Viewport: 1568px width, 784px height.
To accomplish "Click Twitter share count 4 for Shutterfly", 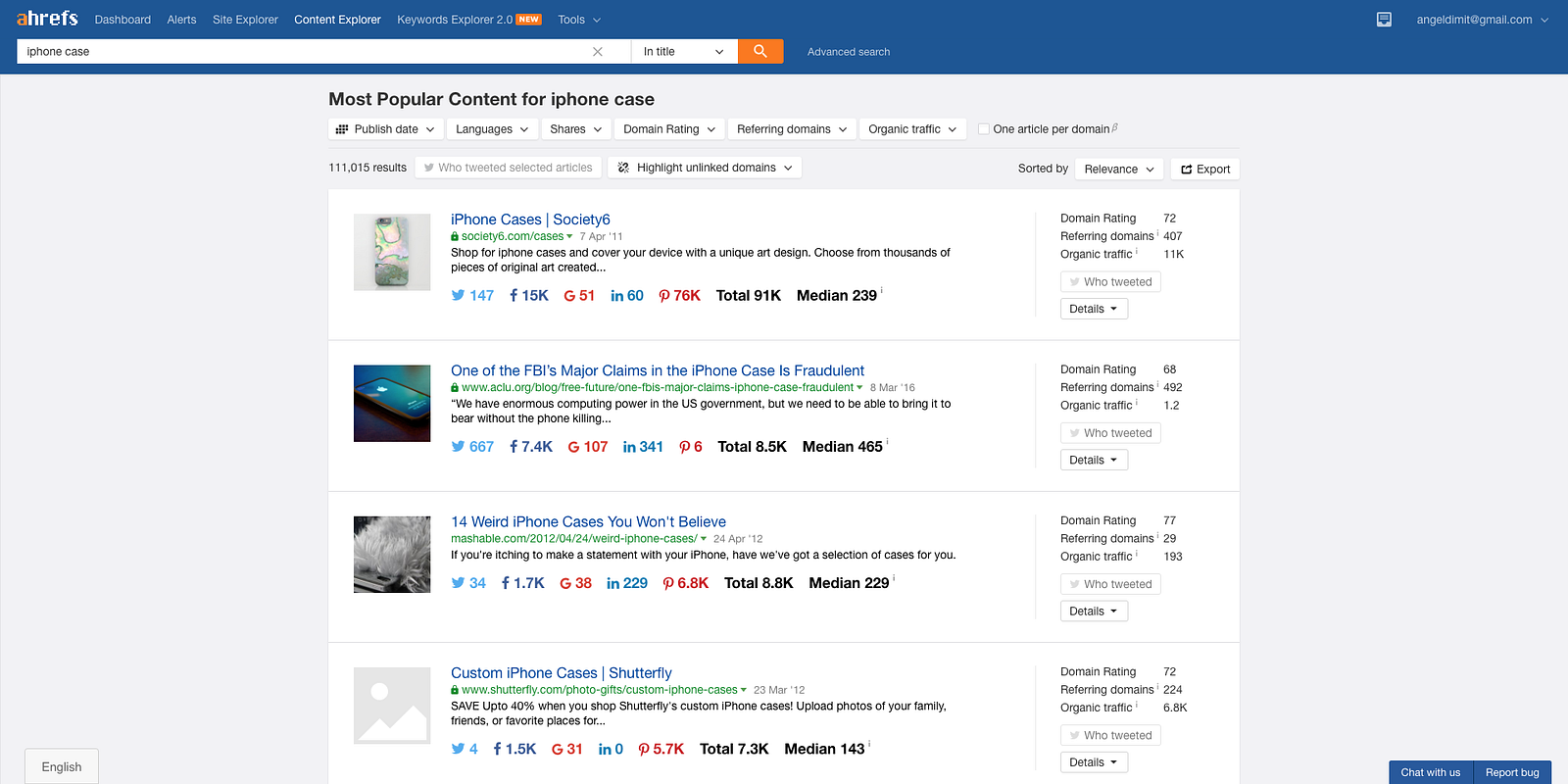I will pos(465,749).
